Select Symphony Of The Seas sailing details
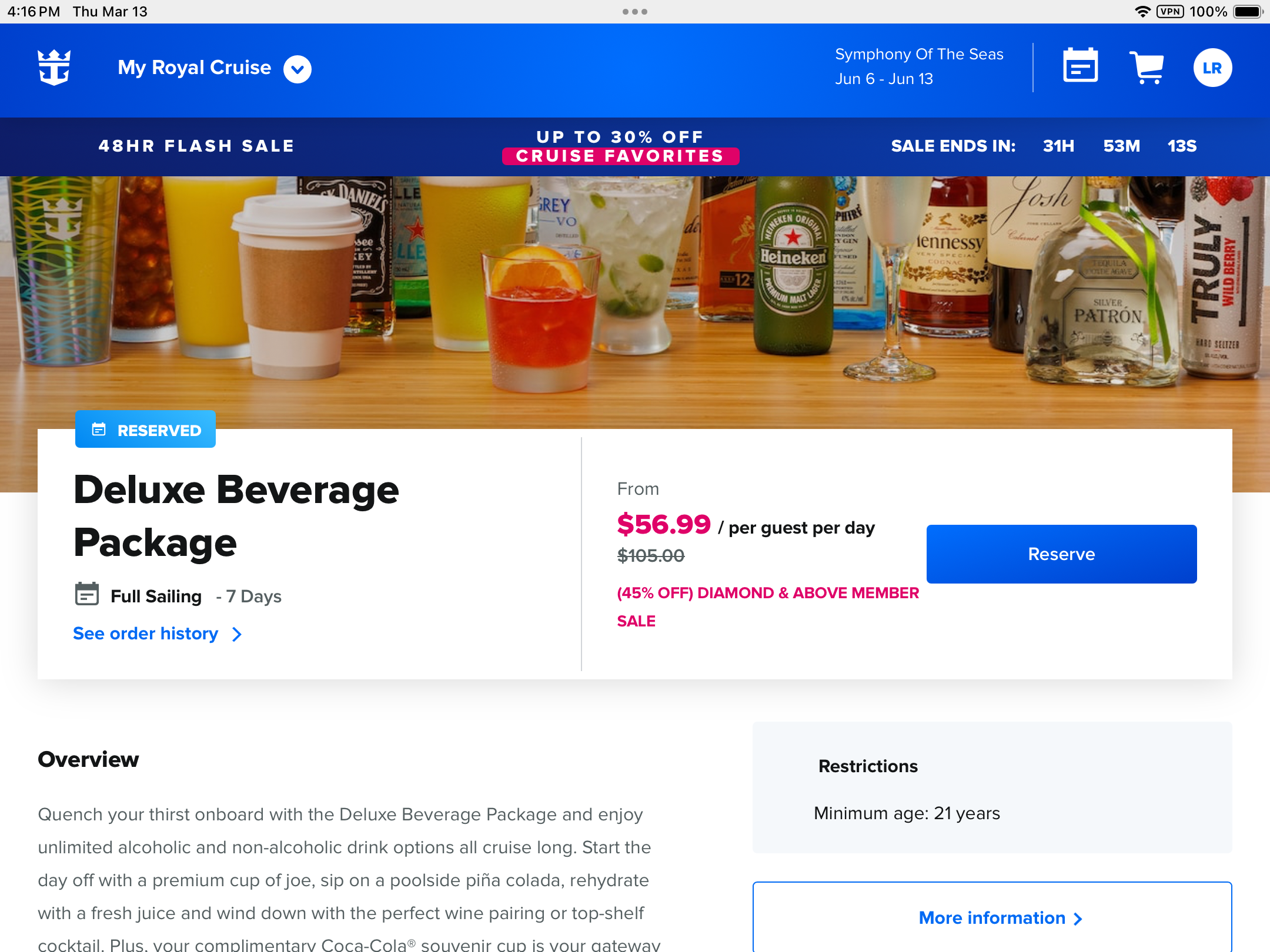 [919, 66]
